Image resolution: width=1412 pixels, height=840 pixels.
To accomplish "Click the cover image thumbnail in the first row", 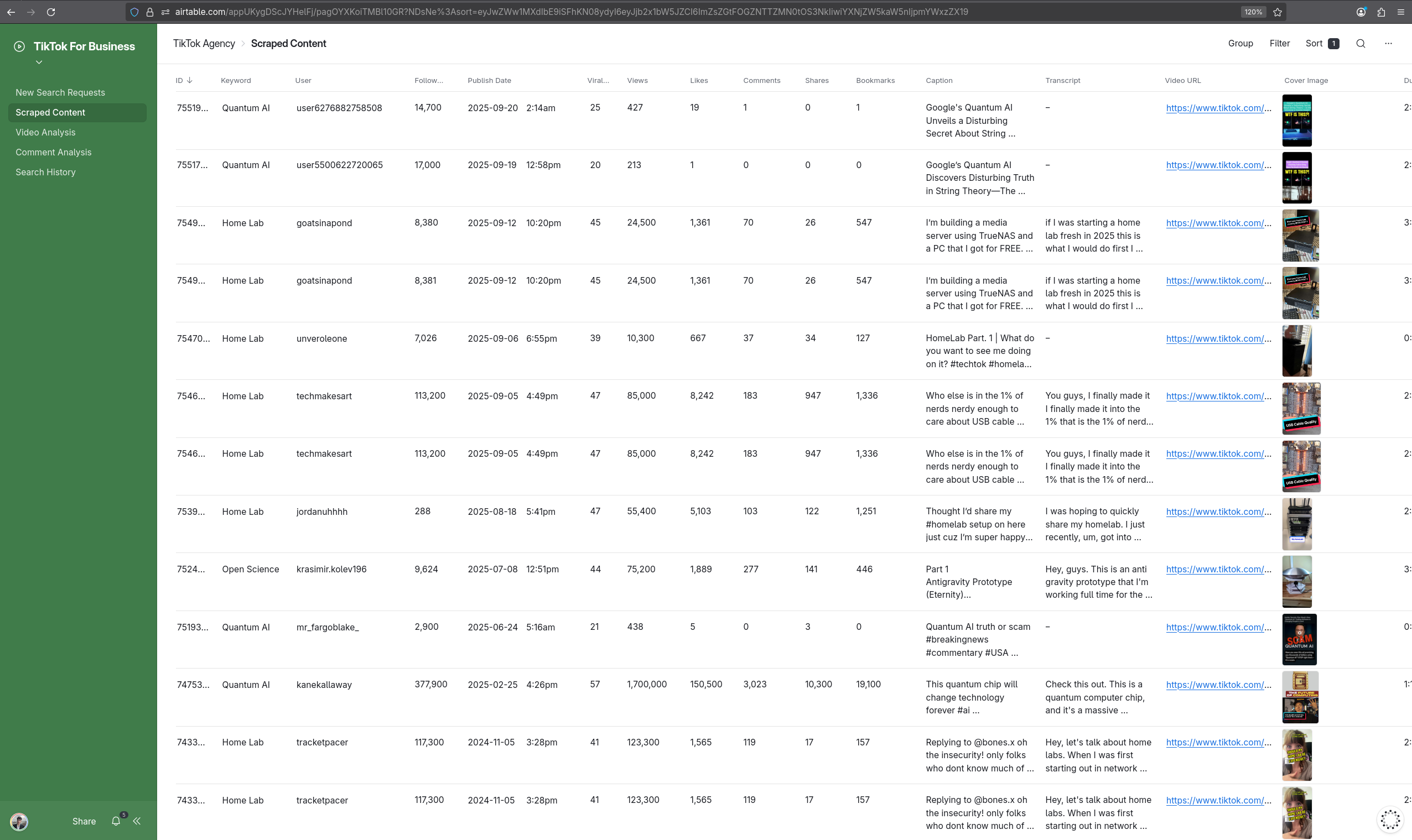I will pyautogui.click(x=1296, y=120).
